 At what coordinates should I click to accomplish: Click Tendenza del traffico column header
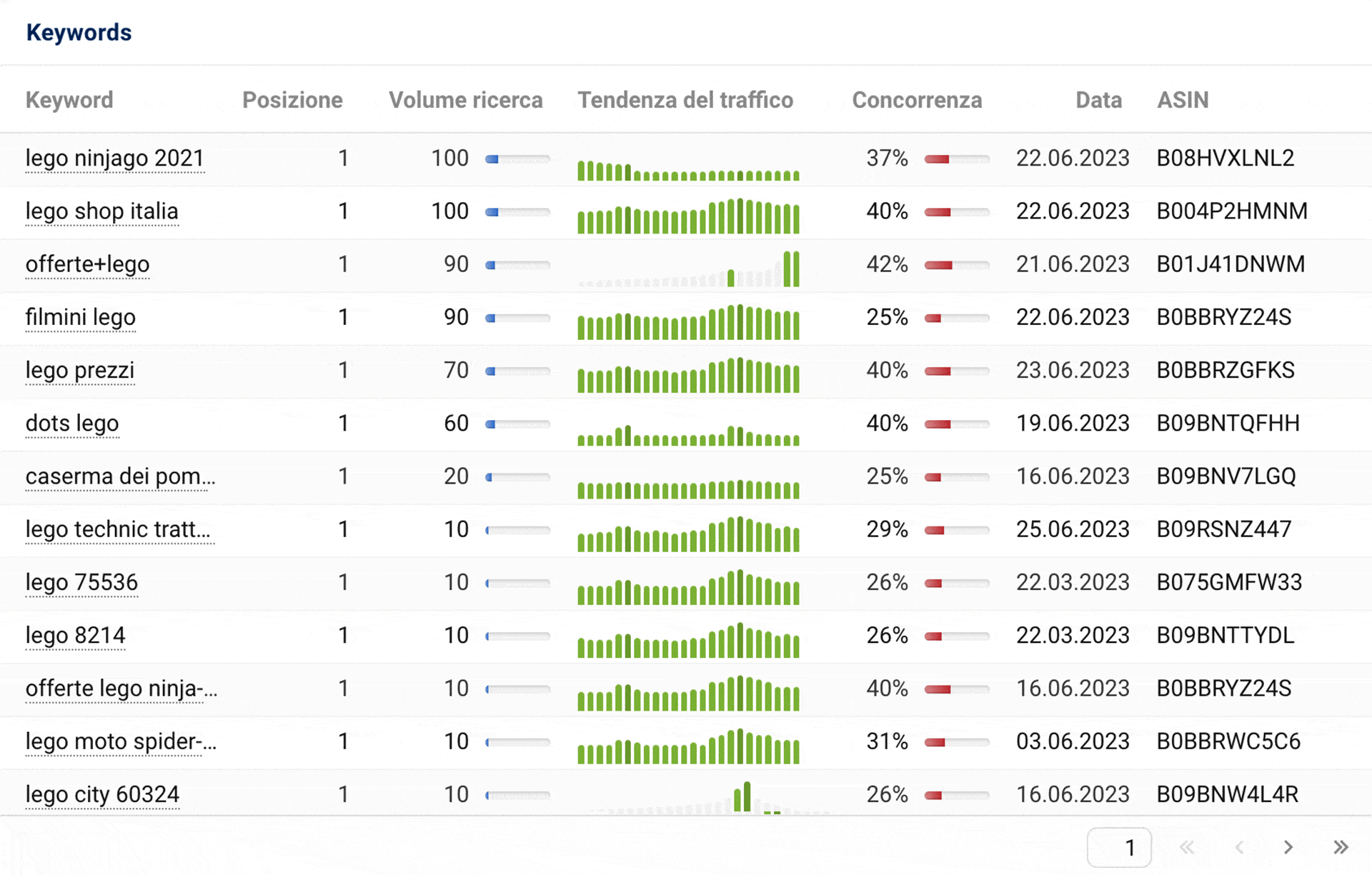[x=685, y=100]
